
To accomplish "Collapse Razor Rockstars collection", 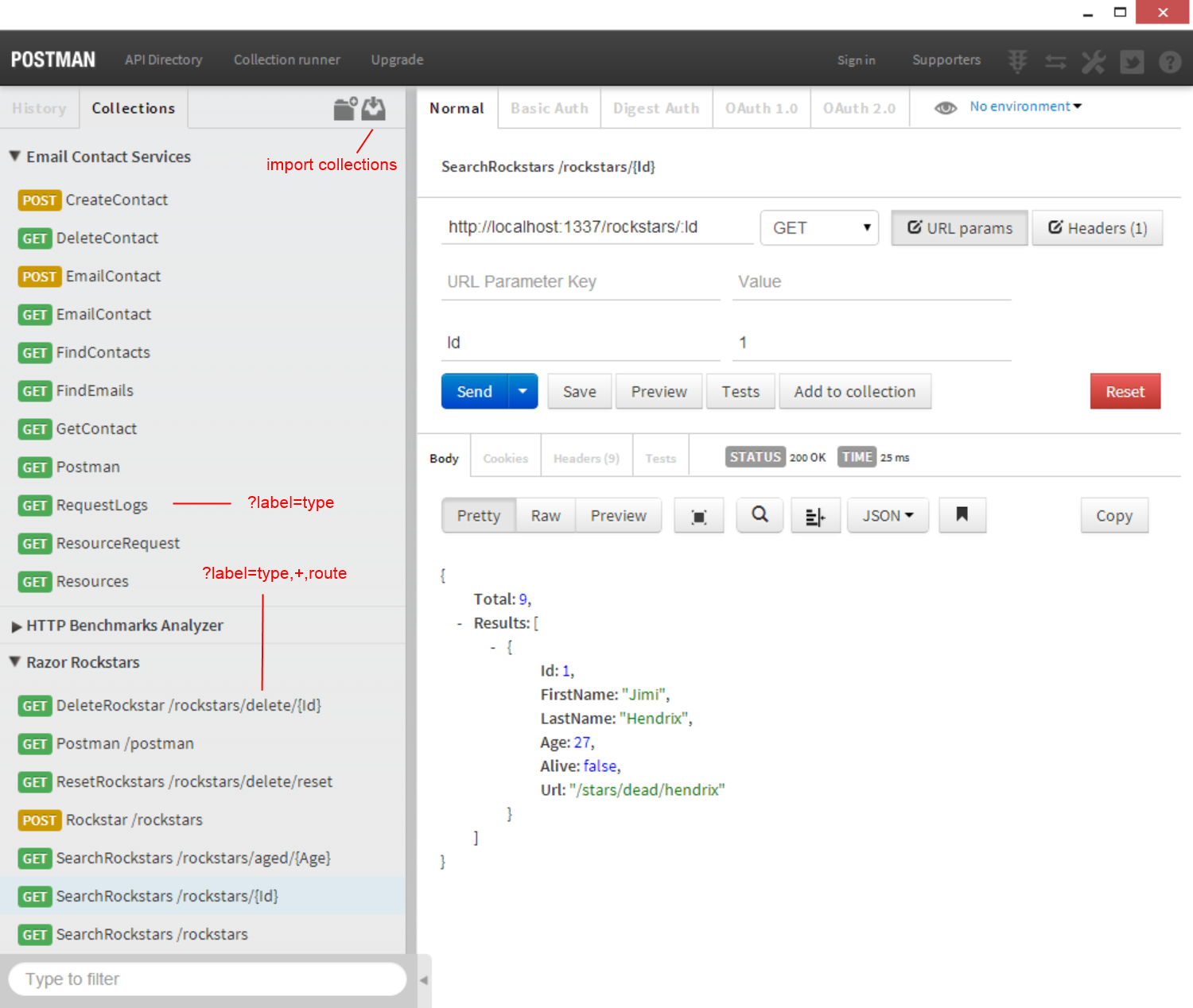I will (x=14, y=661).
